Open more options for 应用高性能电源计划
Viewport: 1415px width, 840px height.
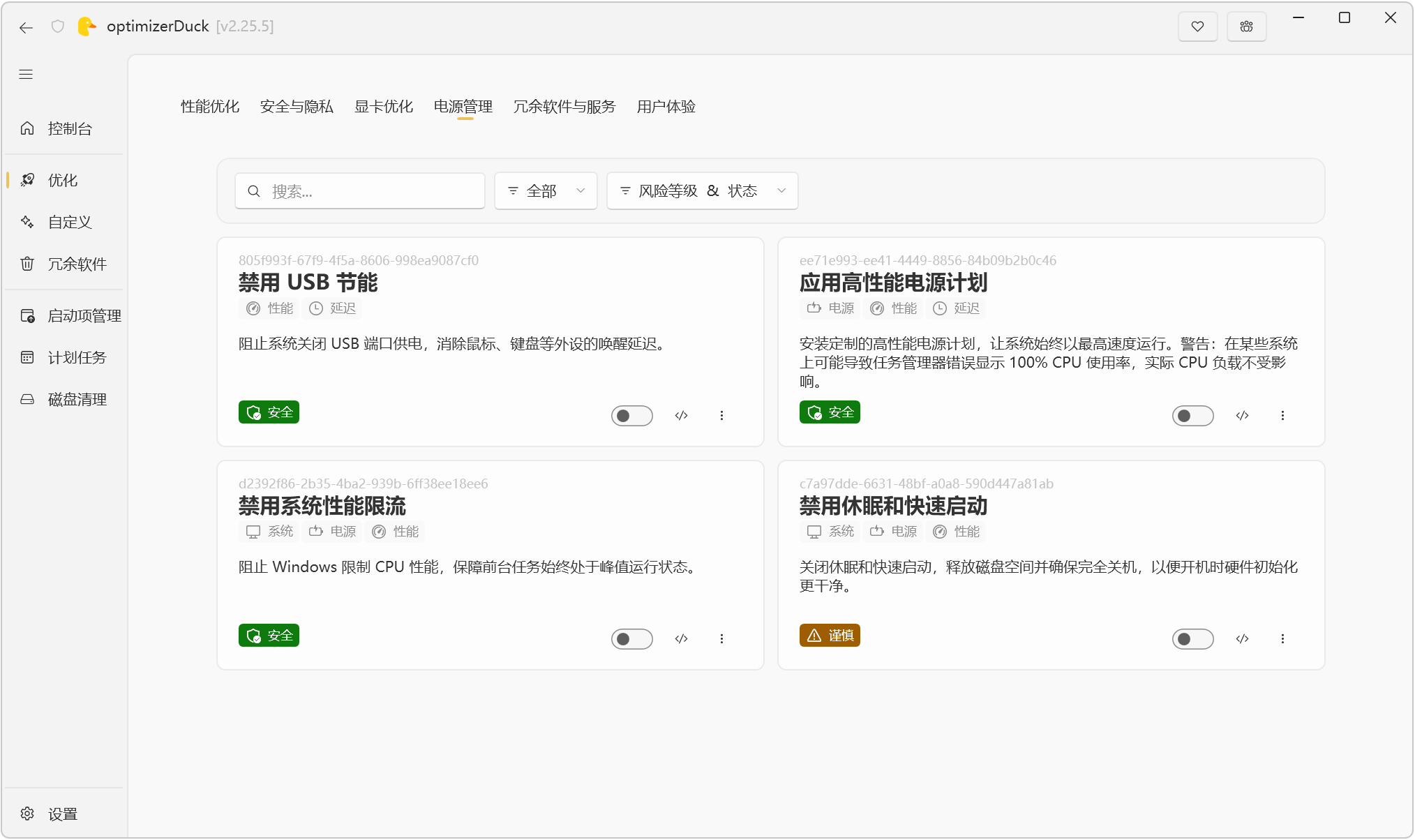click(1282, 416)
